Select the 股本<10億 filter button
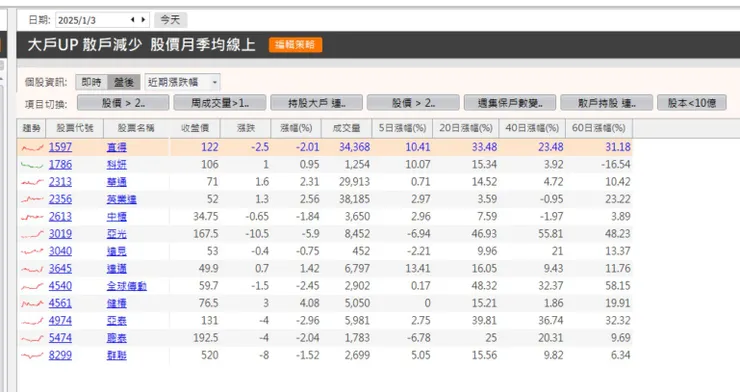Image resolution: width=740 pixels, height=392 pixels. point(692,103)
